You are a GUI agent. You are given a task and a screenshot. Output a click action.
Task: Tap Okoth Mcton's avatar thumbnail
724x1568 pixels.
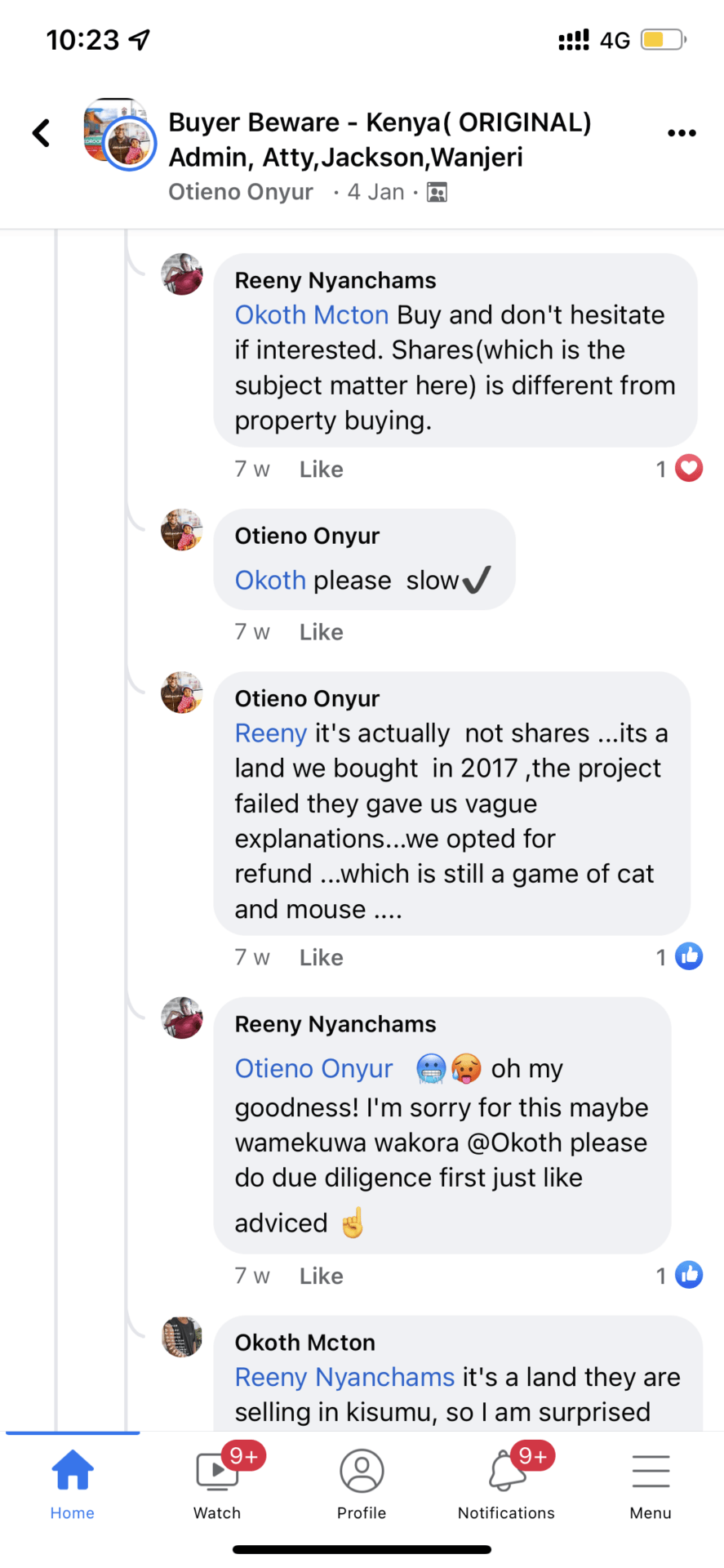click(x=182, y=1337)
